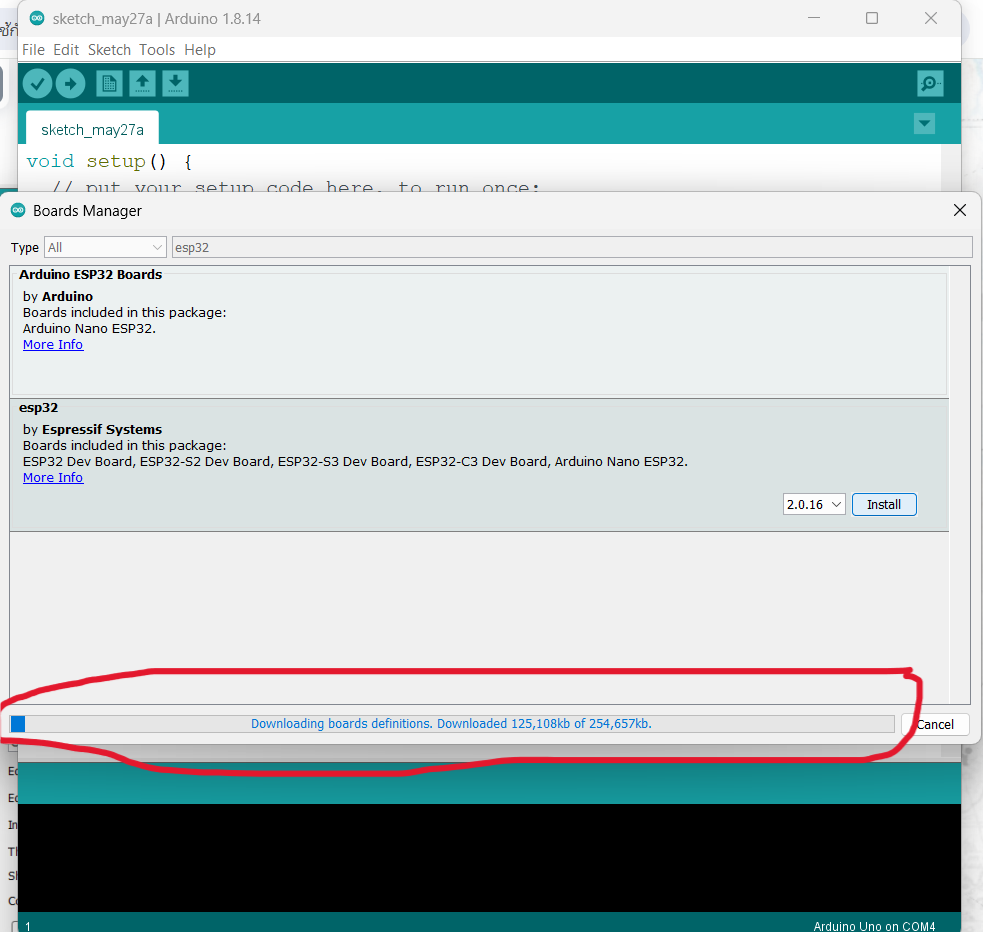Open More Info link for Arduino ESP32 Boards
Screen dimensions: 983x932
pos(53,345)
